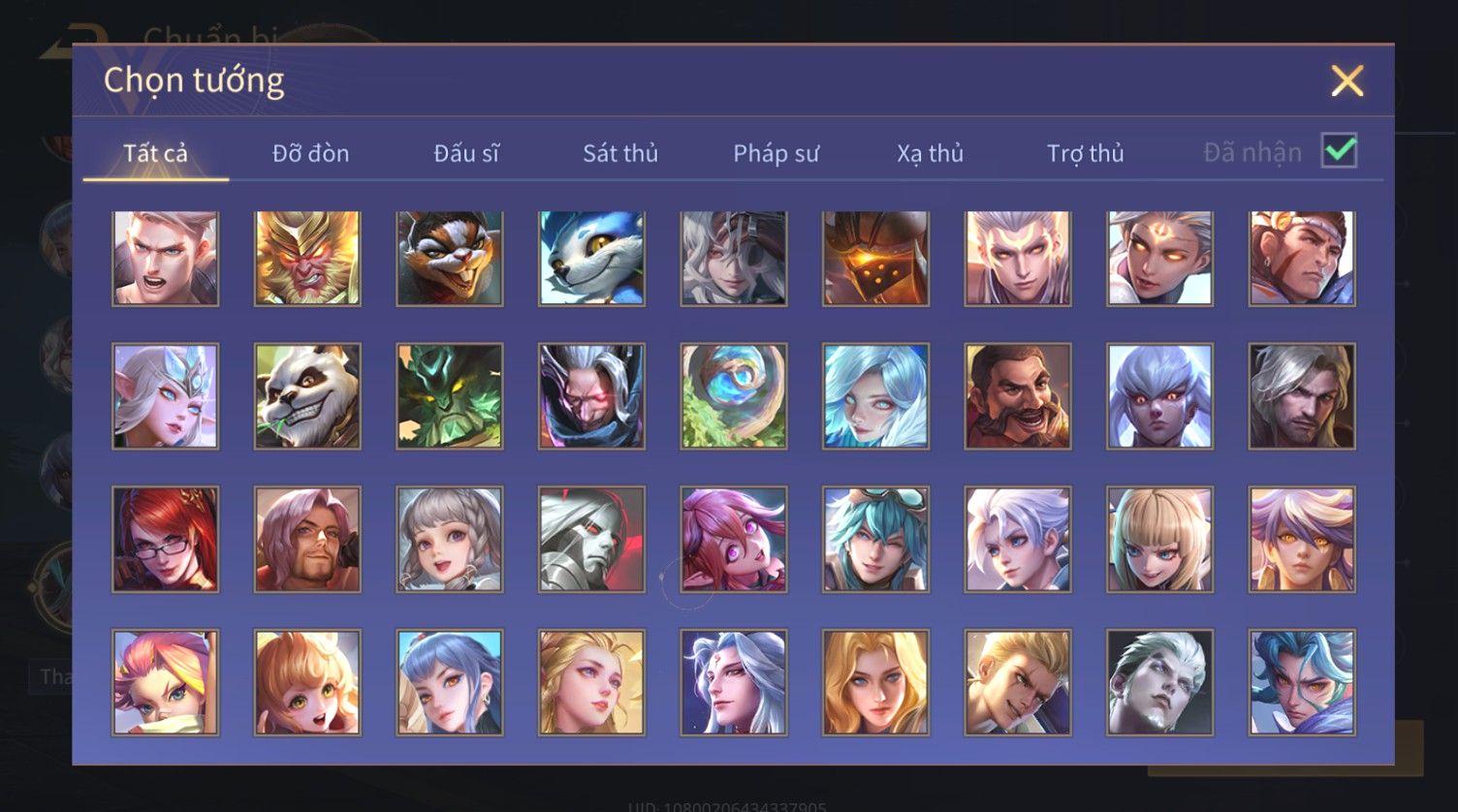Screen dimensions: 1458x812
Task: Pick the green forest monster hero
Action: (x=450, y=396)
